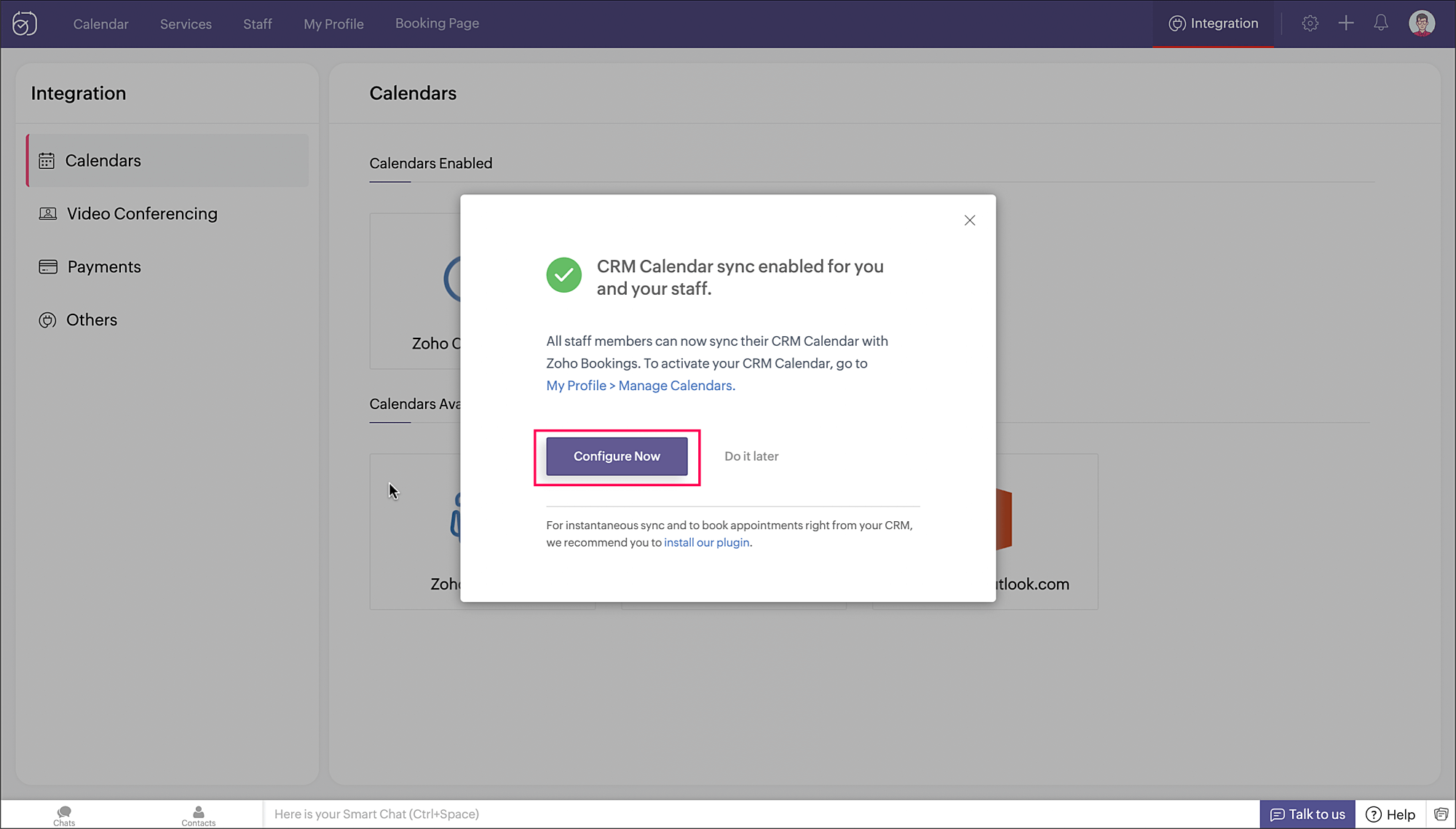Select Video Conferencing in the sidebar

(x=167, y=213)
